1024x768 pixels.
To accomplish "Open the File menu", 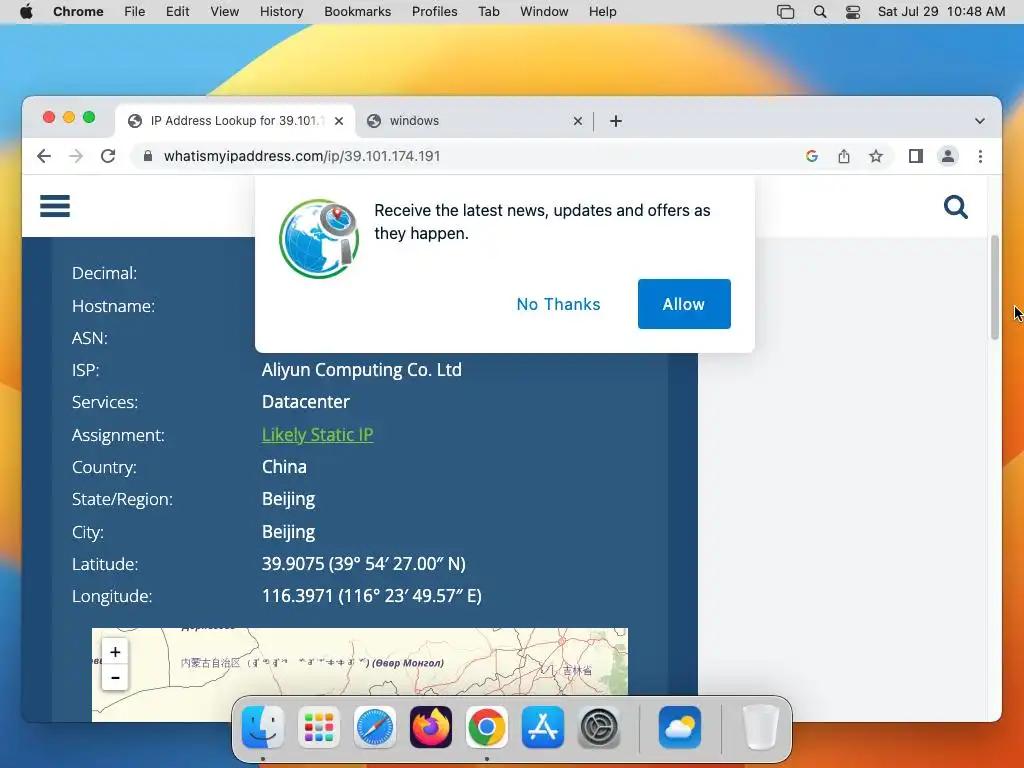I will 135,12.
